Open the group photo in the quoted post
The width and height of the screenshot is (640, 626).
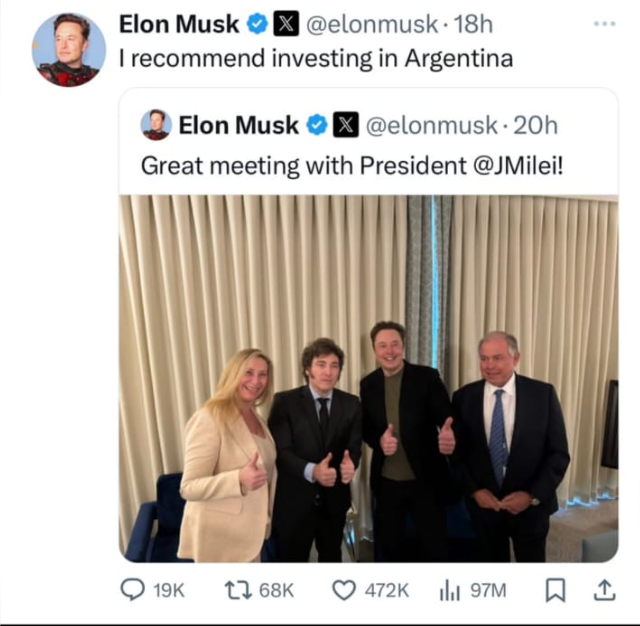click(x=369, y=378)
